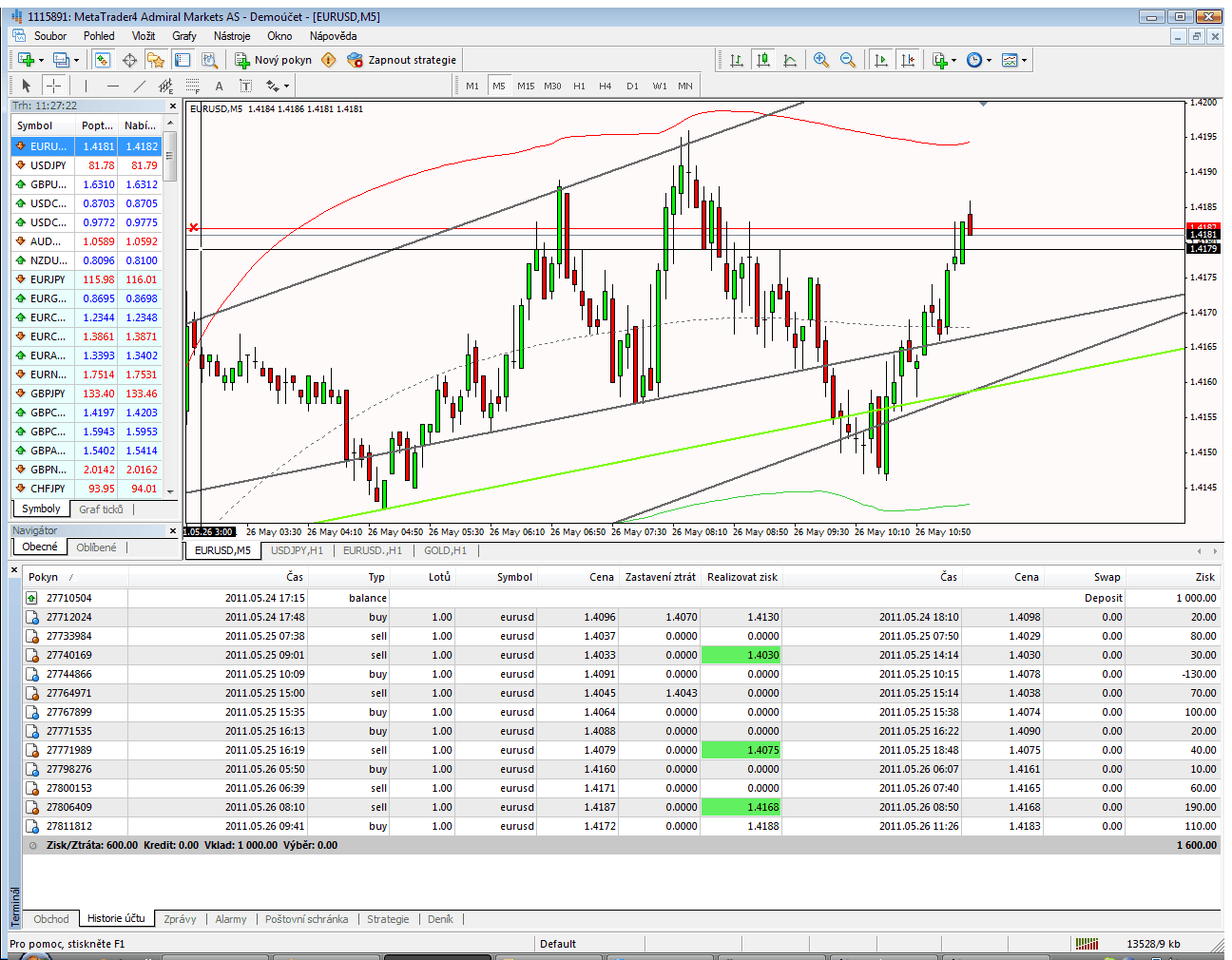This screenshot has height=960, width=1232.
Task: Select the horizontal line drawing tool
Action: click(x=113, y=86)
